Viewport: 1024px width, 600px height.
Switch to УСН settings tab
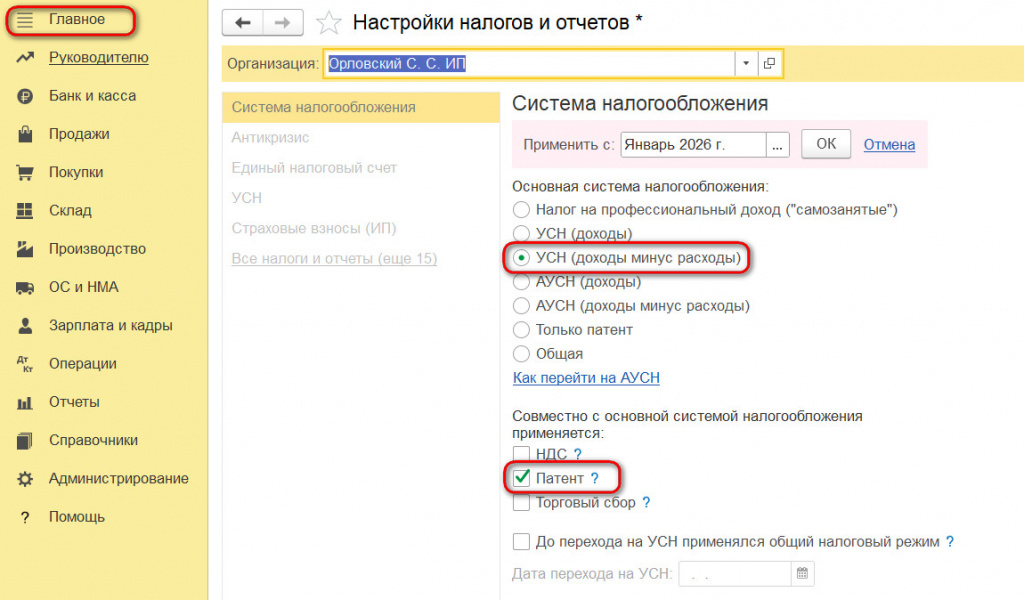pos(246,198)
